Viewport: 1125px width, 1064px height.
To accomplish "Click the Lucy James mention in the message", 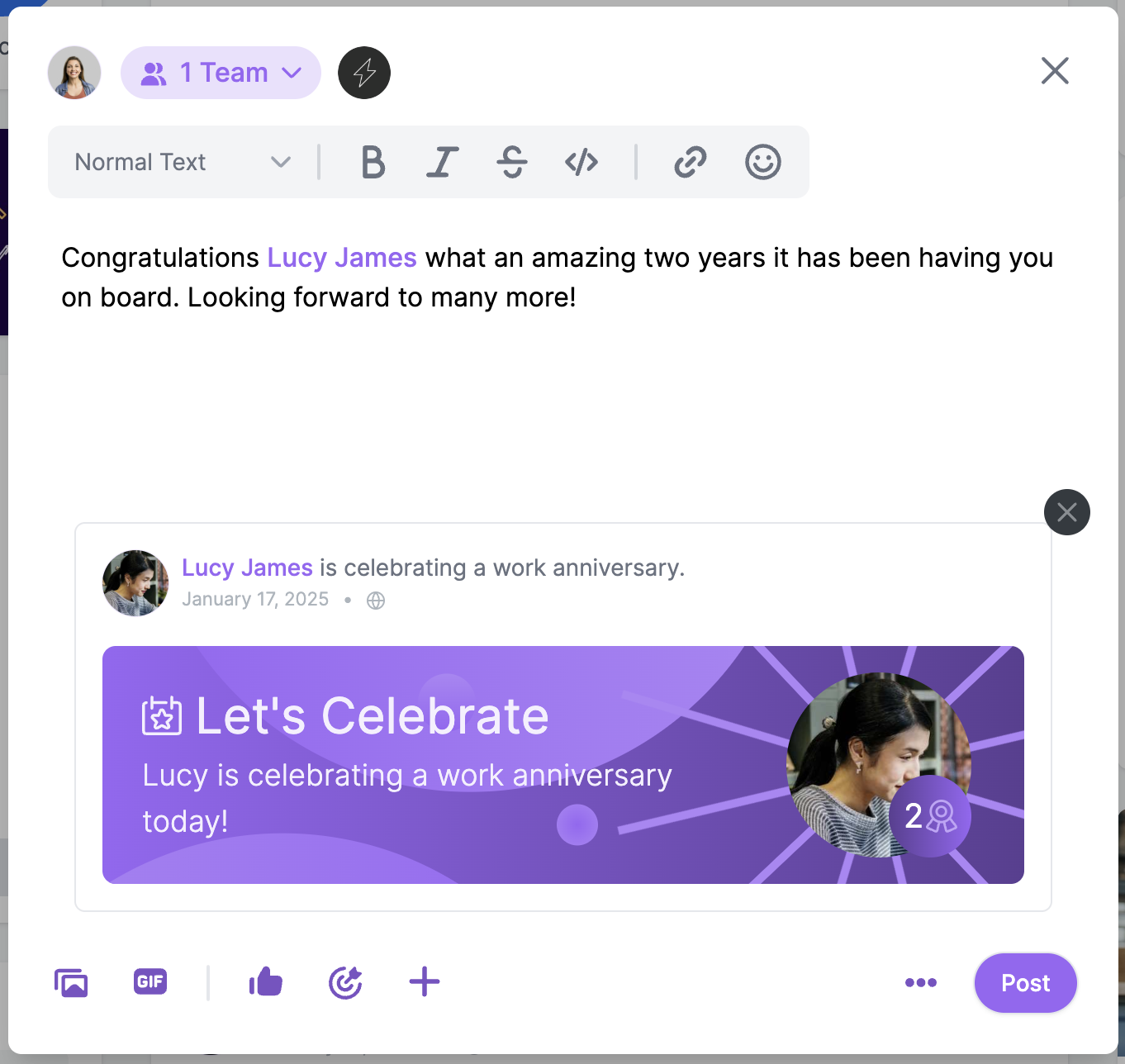I will coord(342,258).
